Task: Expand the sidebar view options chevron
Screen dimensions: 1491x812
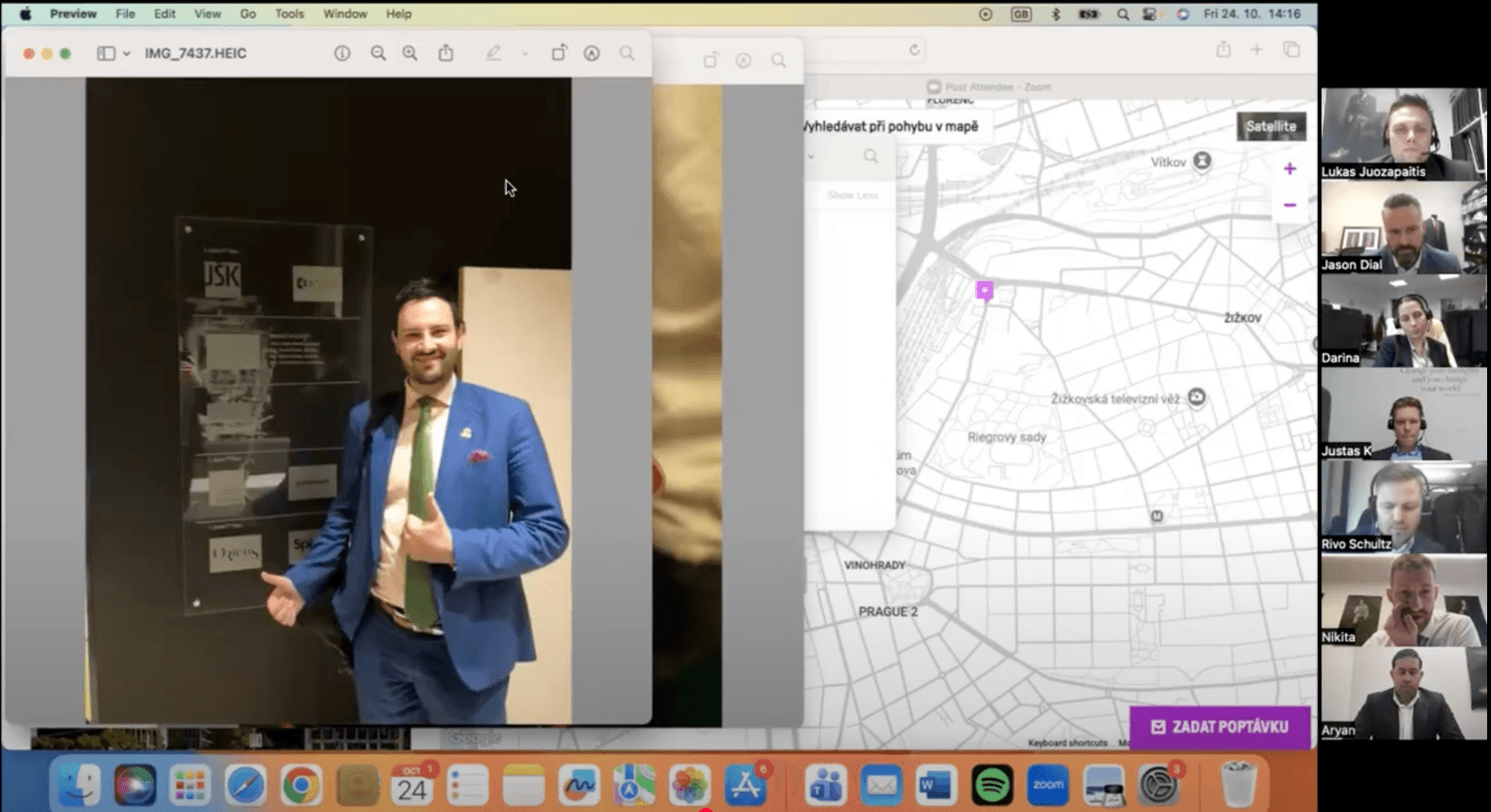Action: pyautogui.click(x=126, y=54)
